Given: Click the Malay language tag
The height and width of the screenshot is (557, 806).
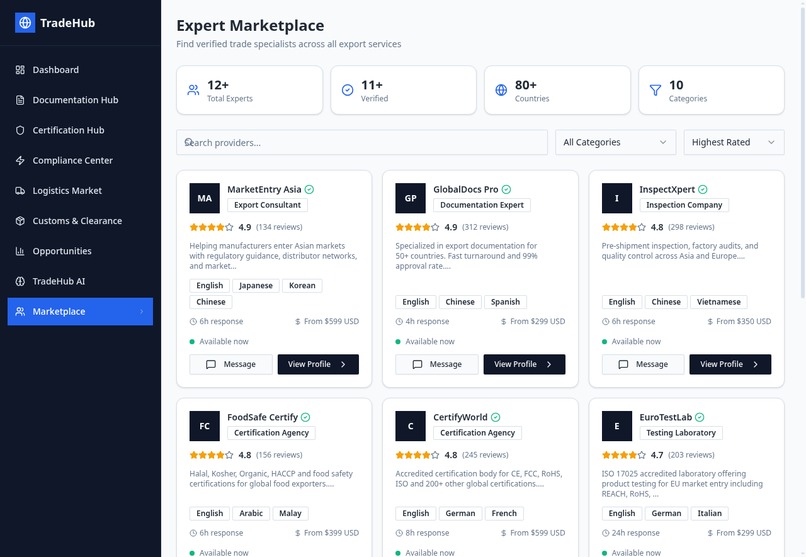Looking at the screenshot, I should click(x=290, y=513).
